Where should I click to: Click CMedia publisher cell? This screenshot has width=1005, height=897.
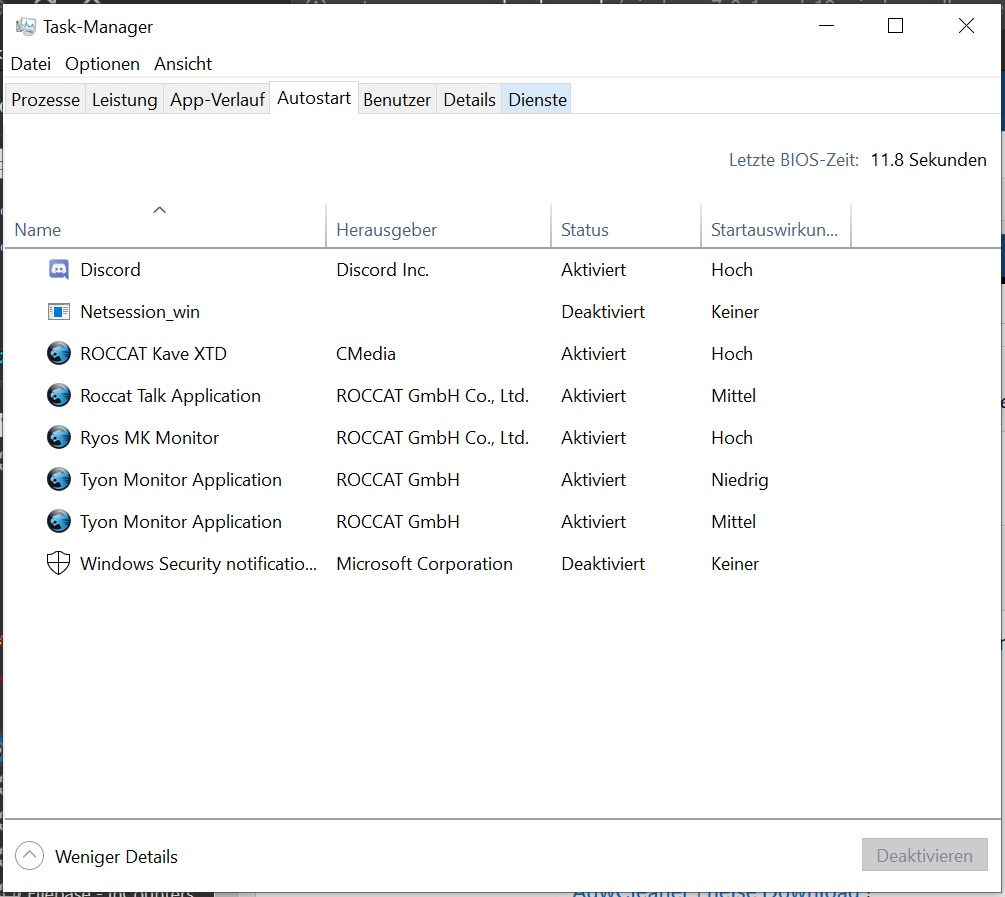366,353
